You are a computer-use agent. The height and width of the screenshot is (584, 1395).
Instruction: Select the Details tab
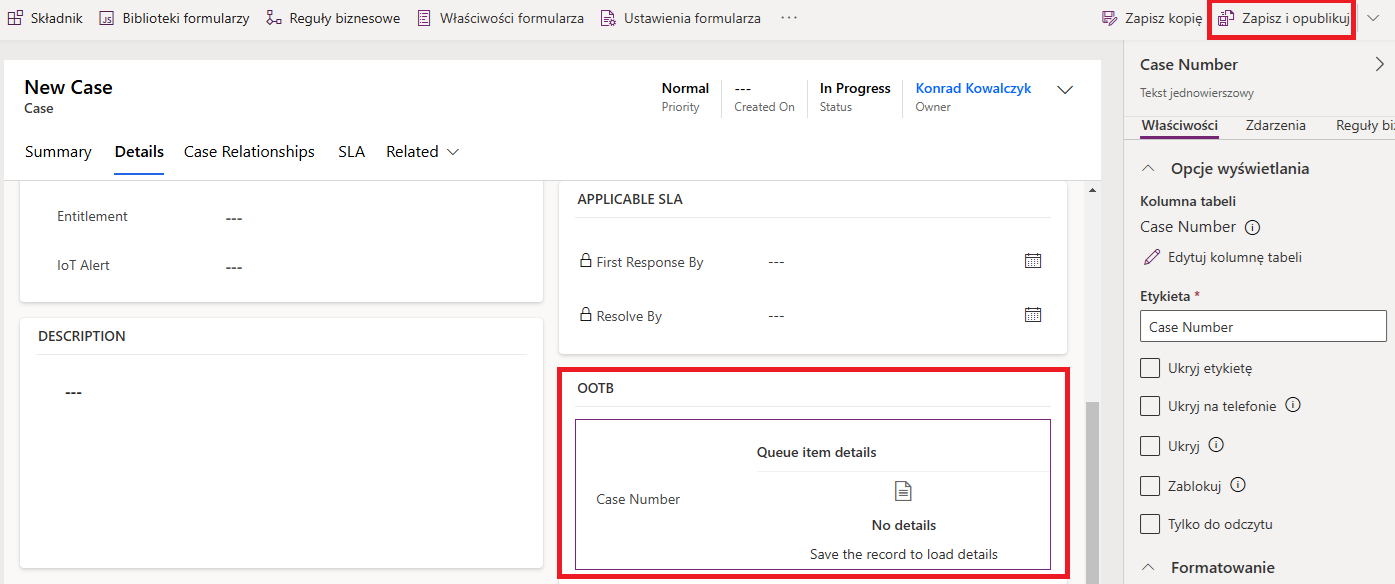tap(139, 152)
